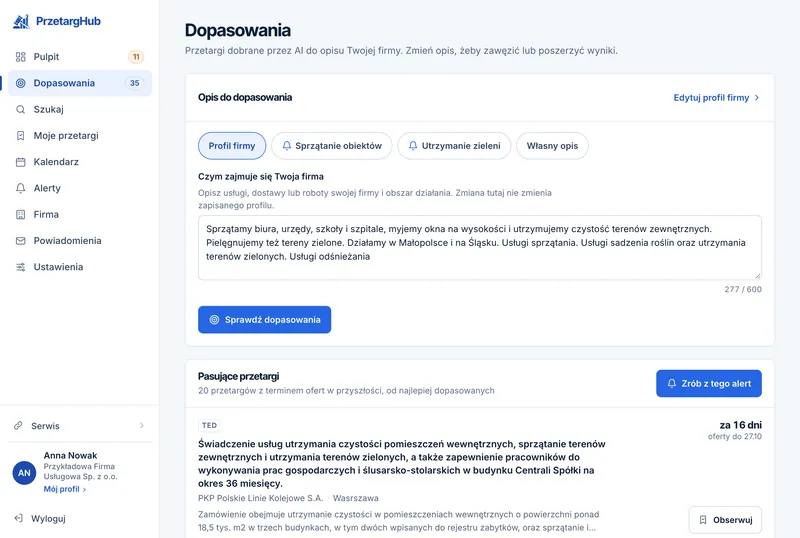Click the text area resize handle
The height and width of the screenshot is (538, 800).
pyautogui.click(x=758, y=276)
